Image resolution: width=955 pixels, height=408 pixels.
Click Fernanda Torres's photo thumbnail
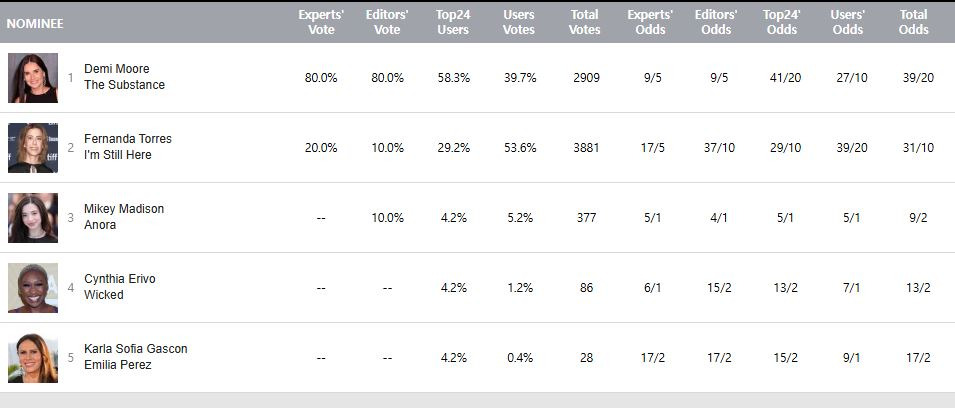32,148
